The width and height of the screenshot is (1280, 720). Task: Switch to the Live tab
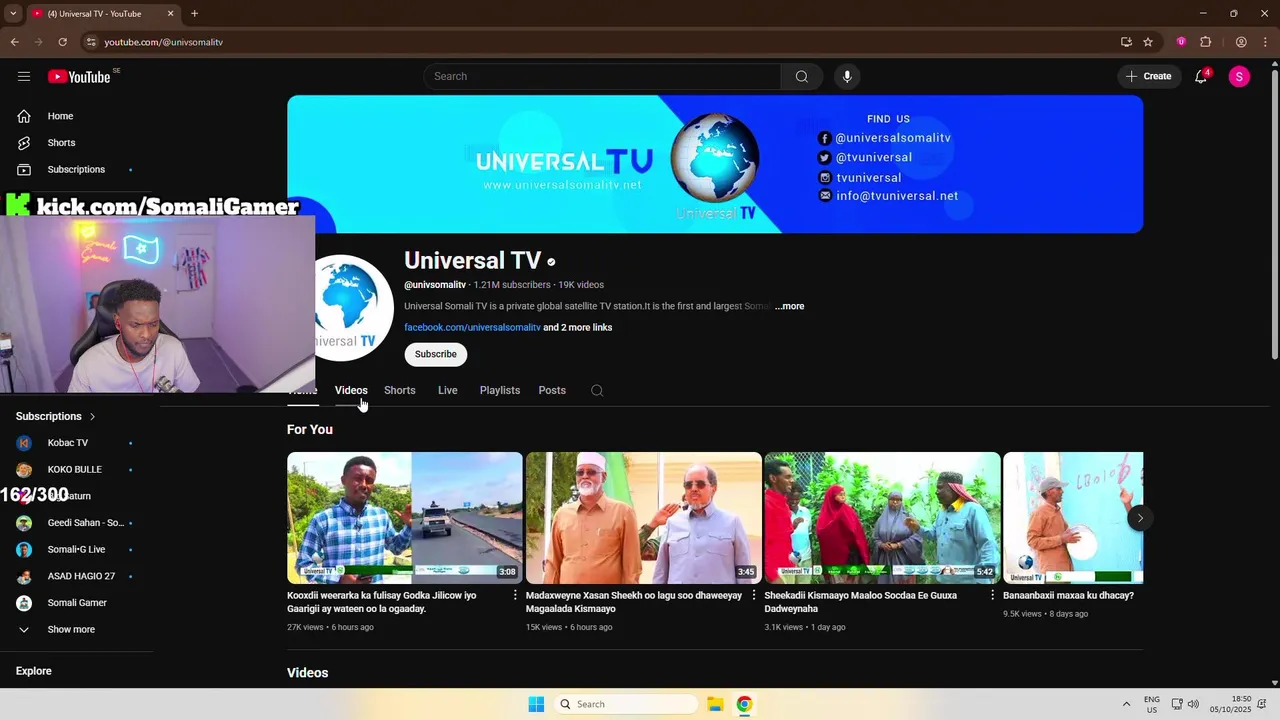[x=448, y=390]
